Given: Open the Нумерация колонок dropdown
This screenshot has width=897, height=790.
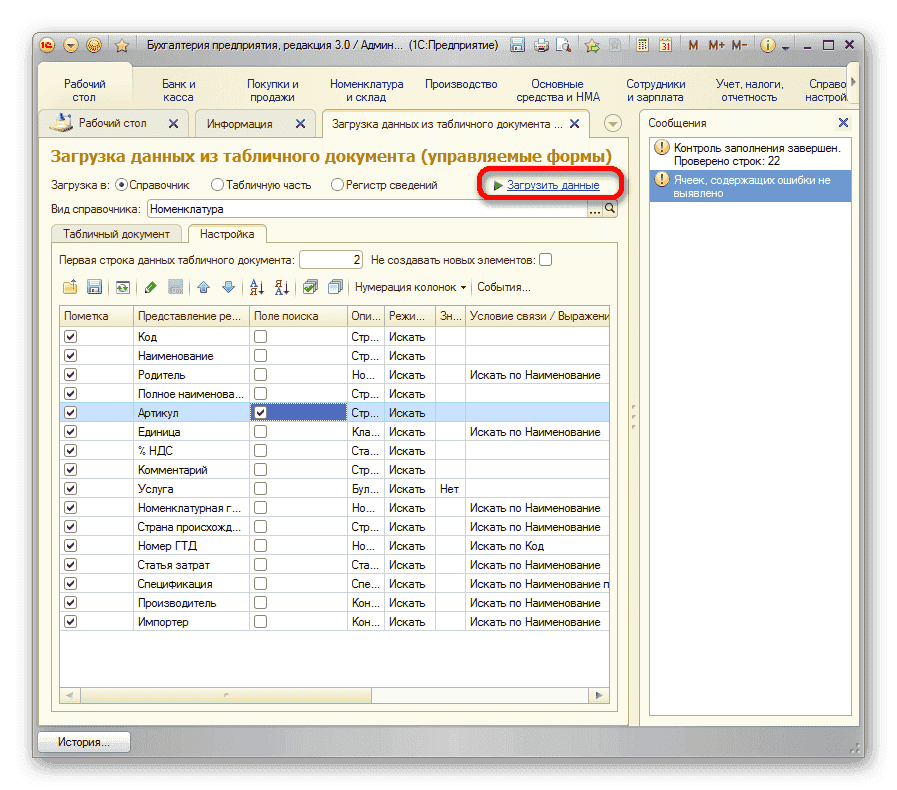Looking at the screenshot, I should (410, 287).
